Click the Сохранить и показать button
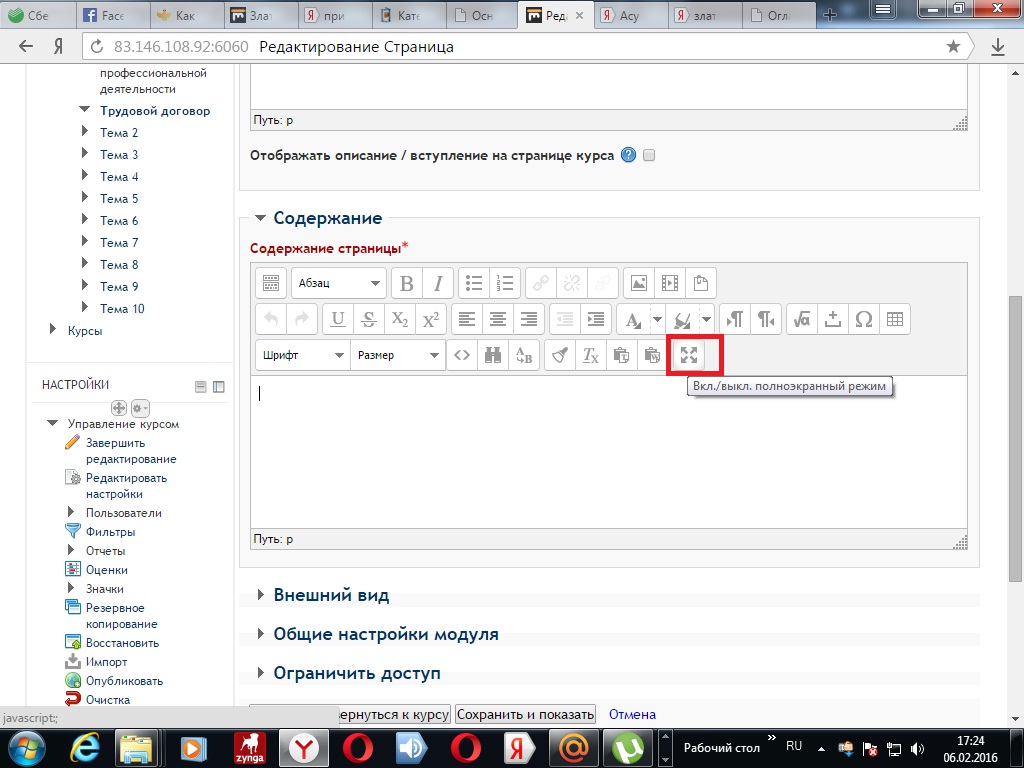1024x768 pixels. 525,714
